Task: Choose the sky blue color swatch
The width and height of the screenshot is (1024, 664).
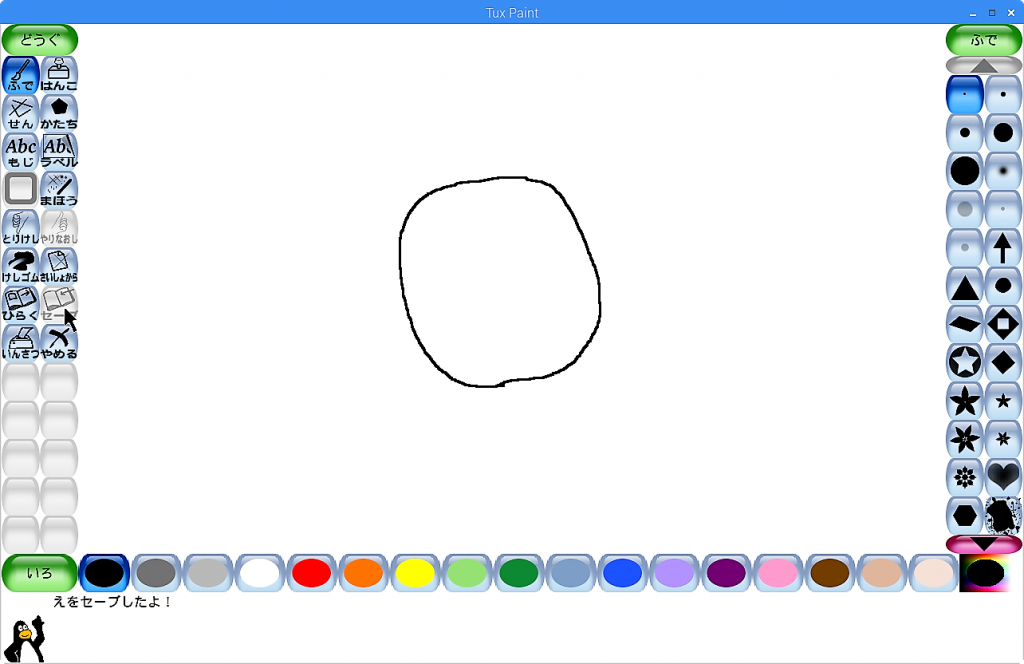Action: 571,573
